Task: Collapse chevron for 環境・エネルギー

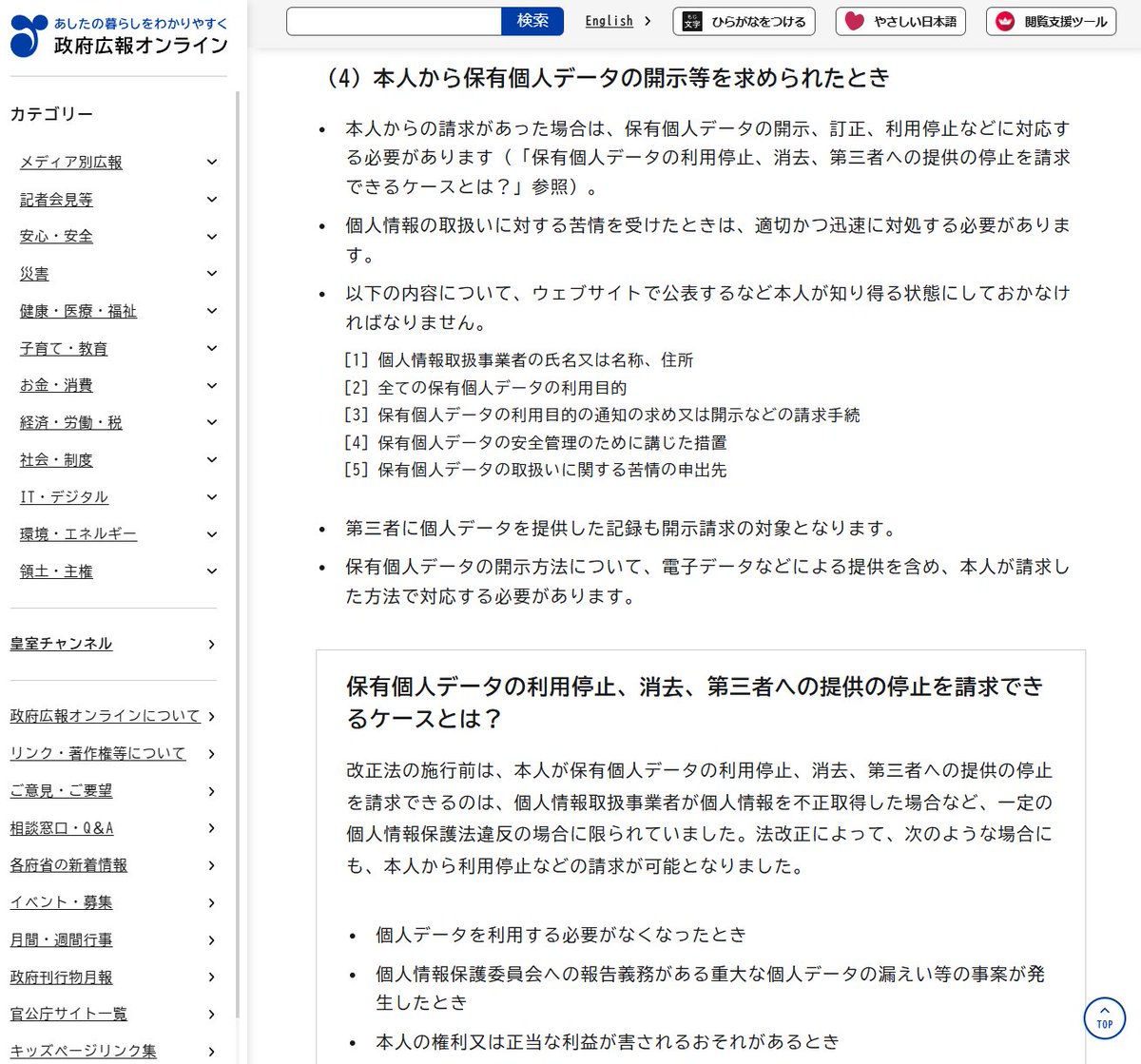Action: (211, 533)
